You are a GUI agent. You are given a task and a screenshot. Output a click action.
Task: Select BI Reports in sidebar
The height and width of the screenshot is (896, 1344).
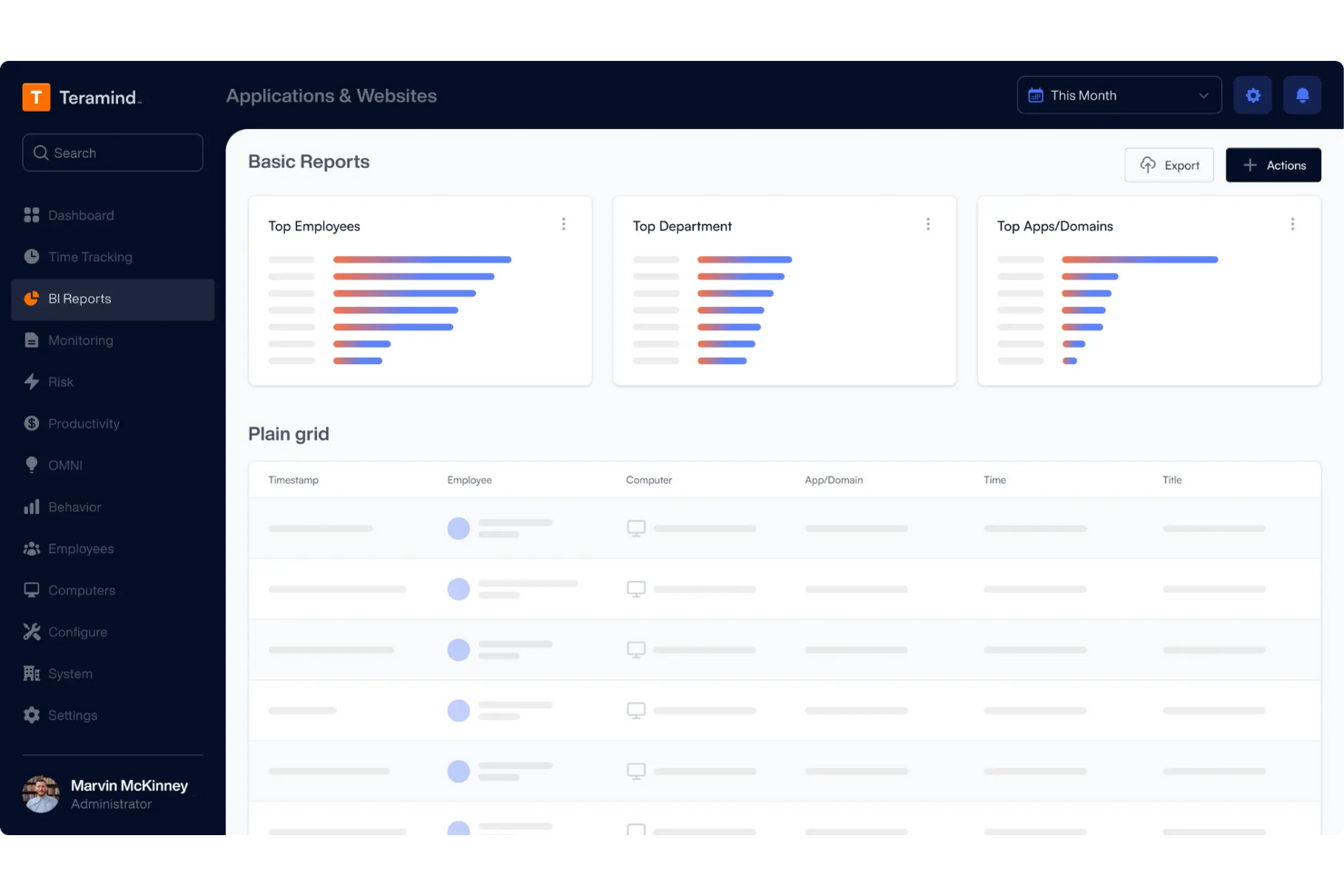[113, 300]
